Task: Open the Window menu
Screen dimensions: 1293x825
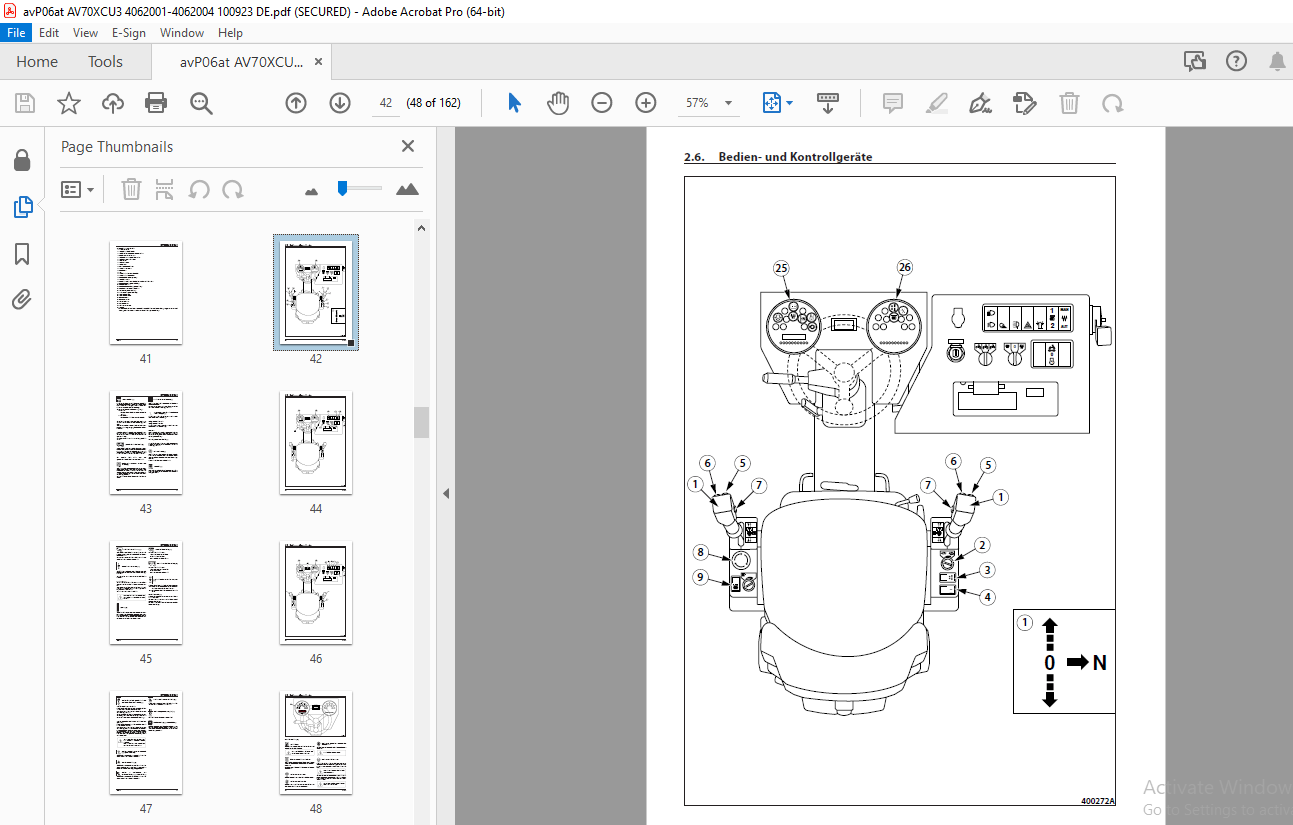Action: tap(182, 33)
